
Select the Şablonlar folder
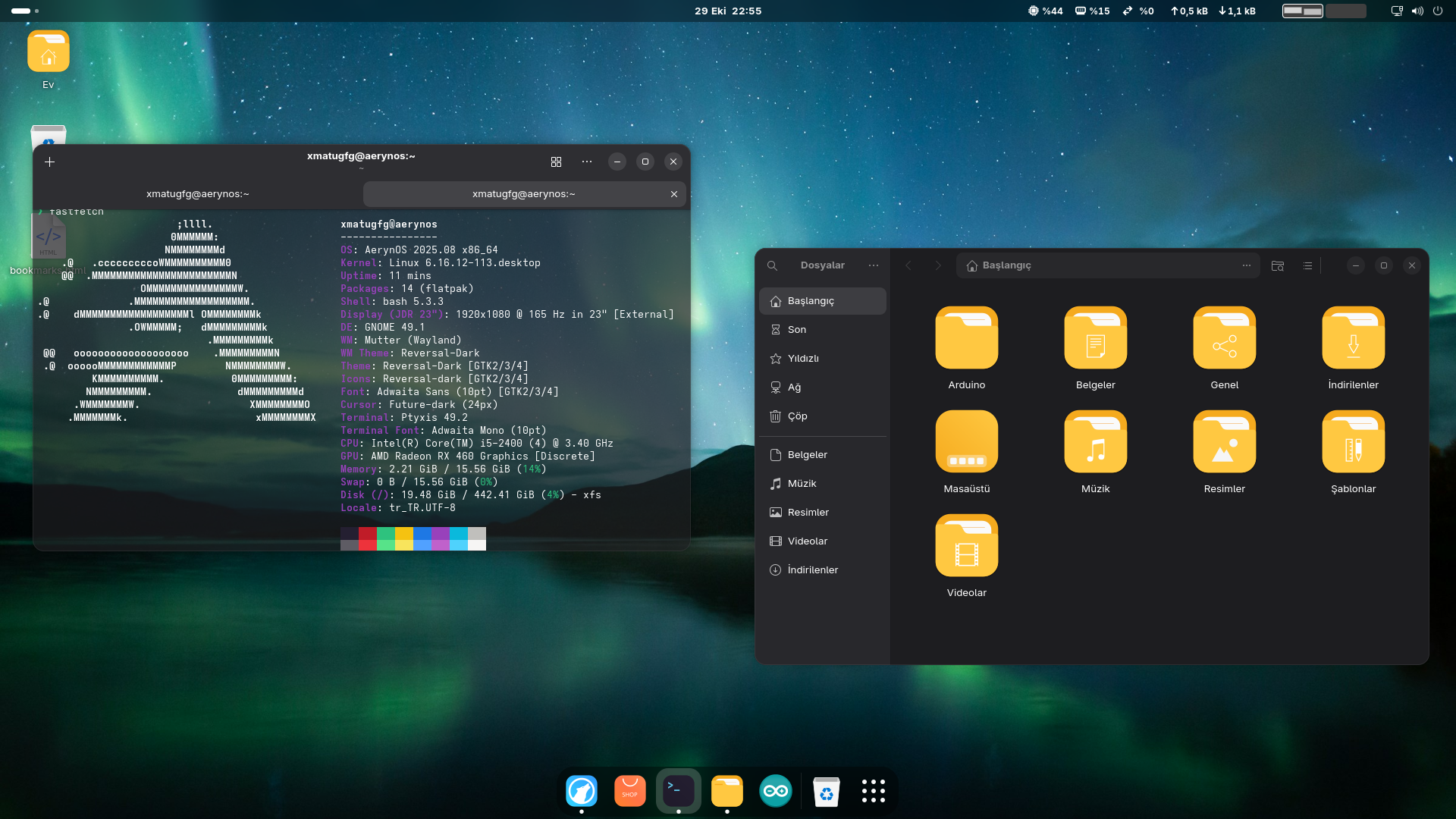tap(1353, 442)
